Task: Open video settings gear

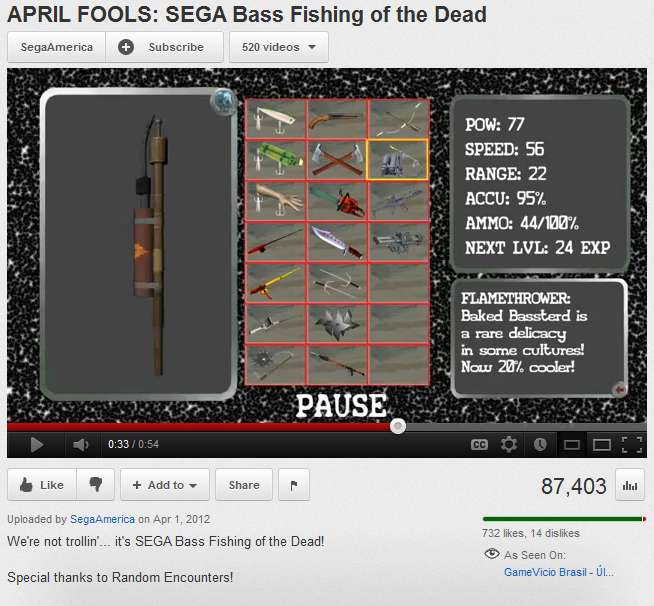Action: pos(509,445)
